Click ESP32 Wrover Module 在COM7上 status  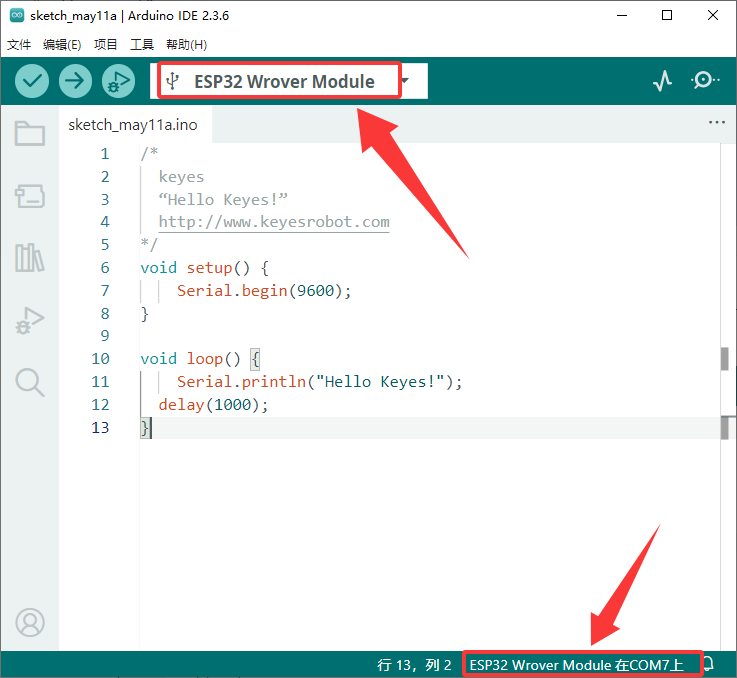[577, 665]
